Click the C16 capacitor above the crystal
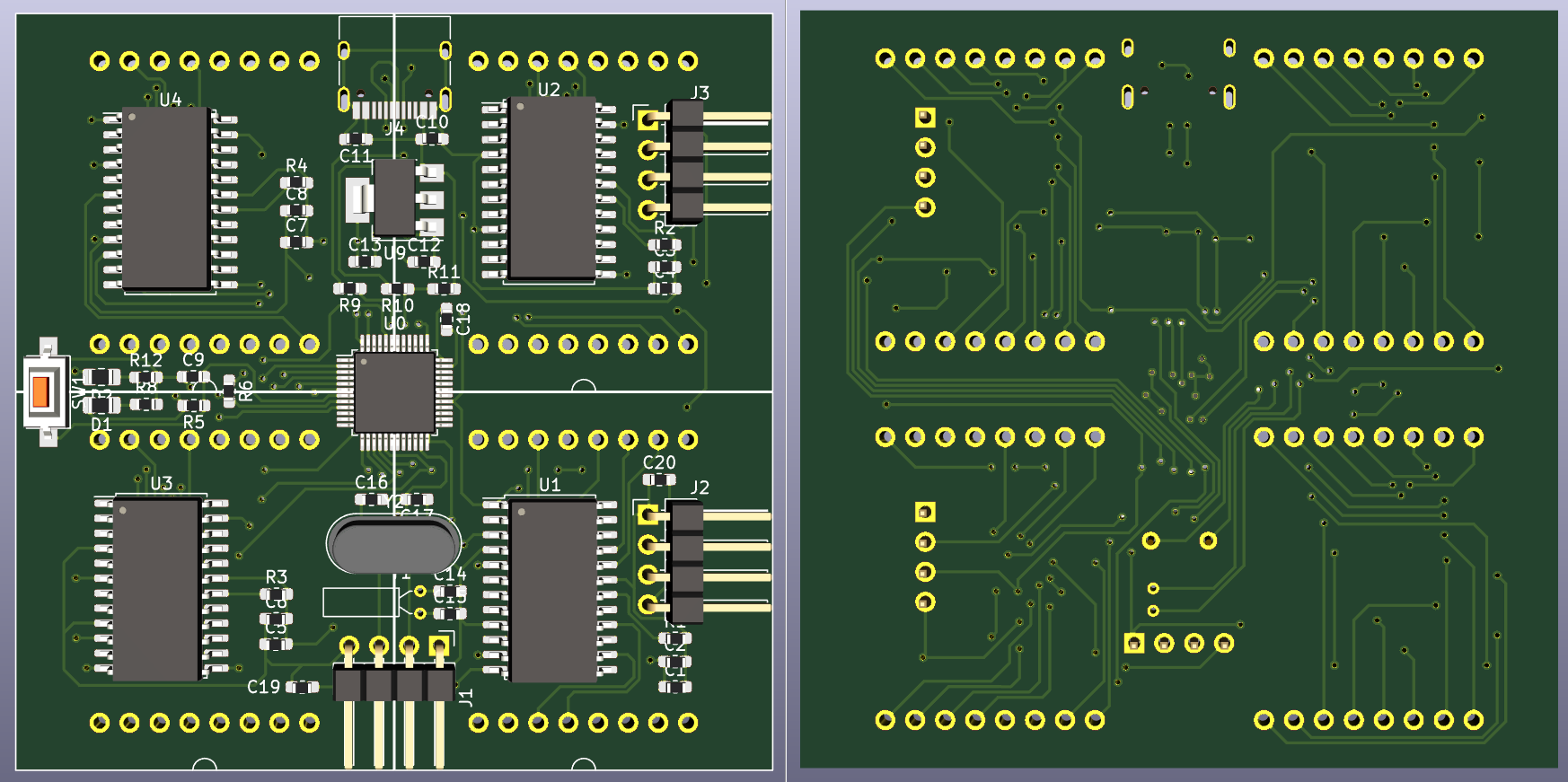This screenshot has height=782, width=1568. pyautogui.click(x=371, y=499)
